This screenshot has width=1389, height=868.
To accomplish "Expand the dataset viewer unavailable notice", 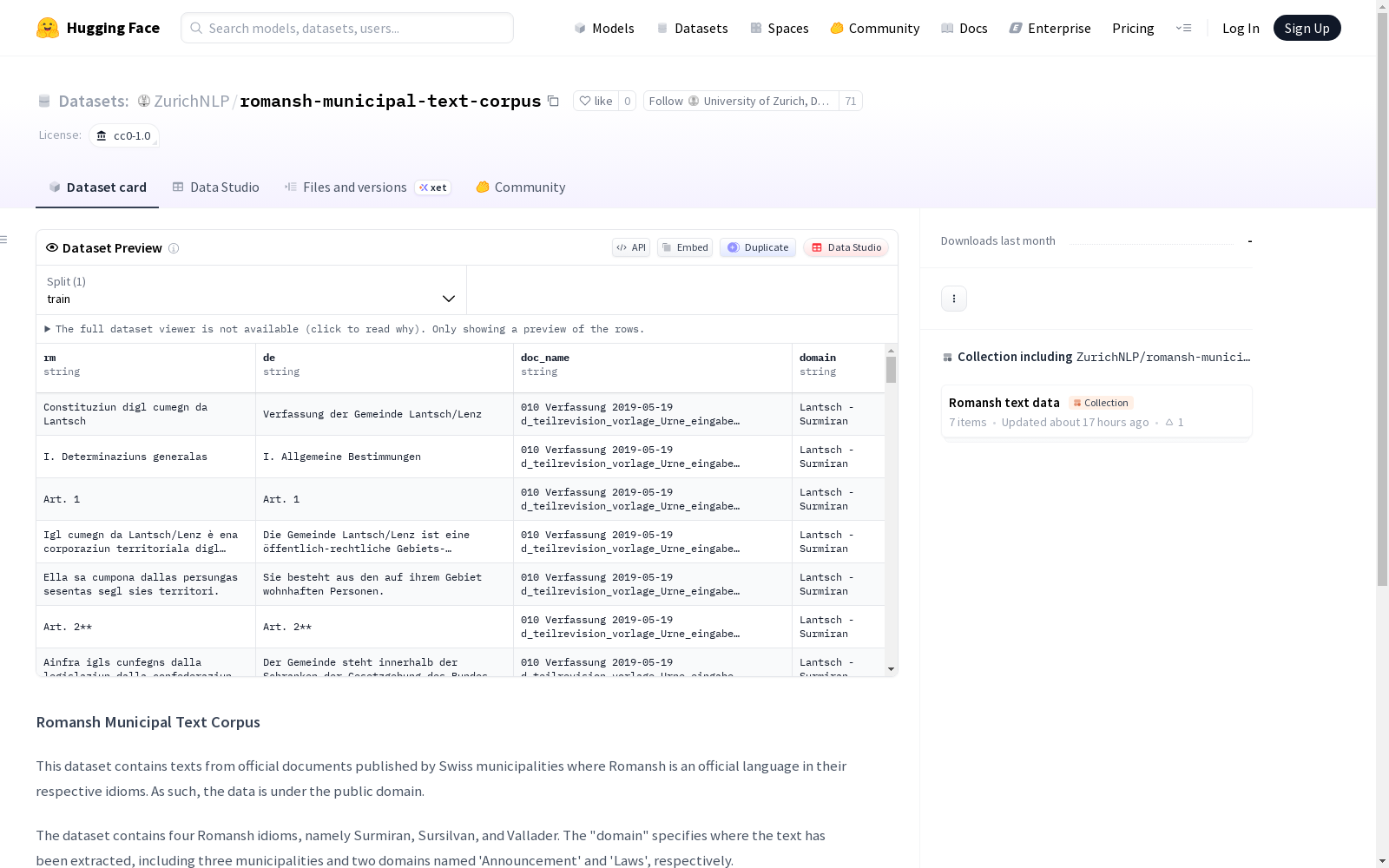I will (x=345, y=329).
